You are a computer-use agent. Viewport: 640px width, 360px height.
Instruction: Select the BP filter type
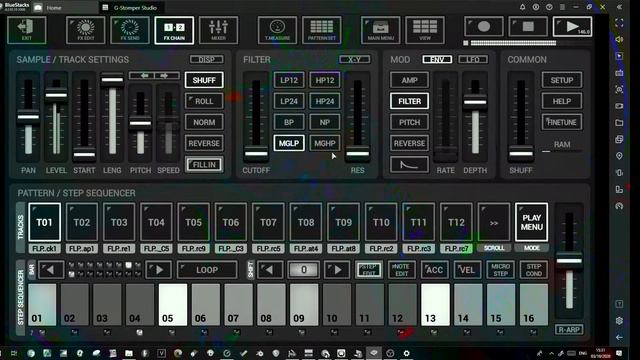point(289,122)
